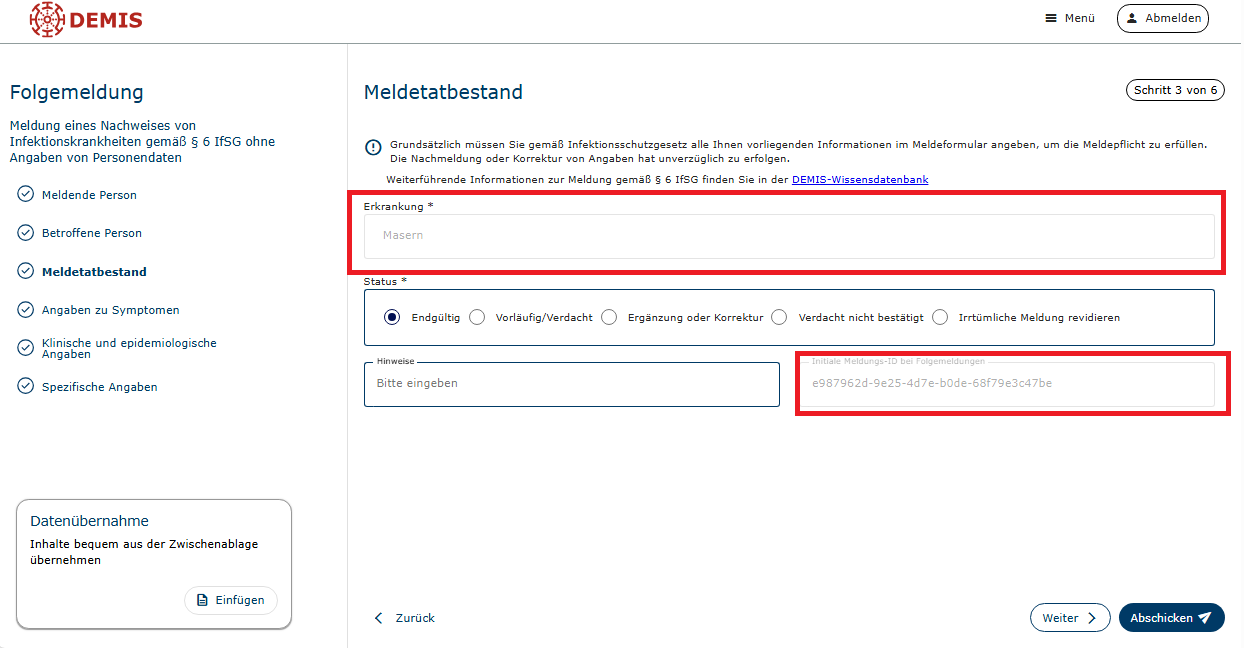Click checkmark icon next to Betroffene Person
The width and height of the screenshot is (1244, 648).
[26, 232]
